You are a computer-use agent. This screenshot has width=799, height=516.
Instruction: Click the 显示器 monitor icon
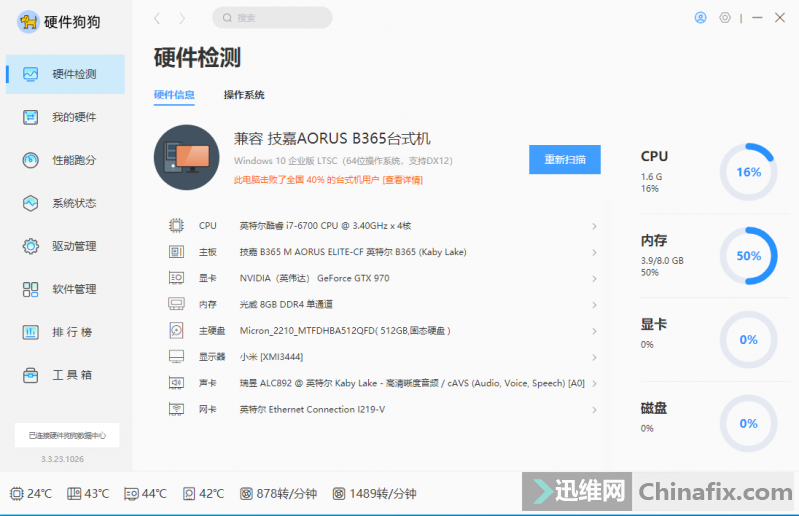click(x=176, y=357)
